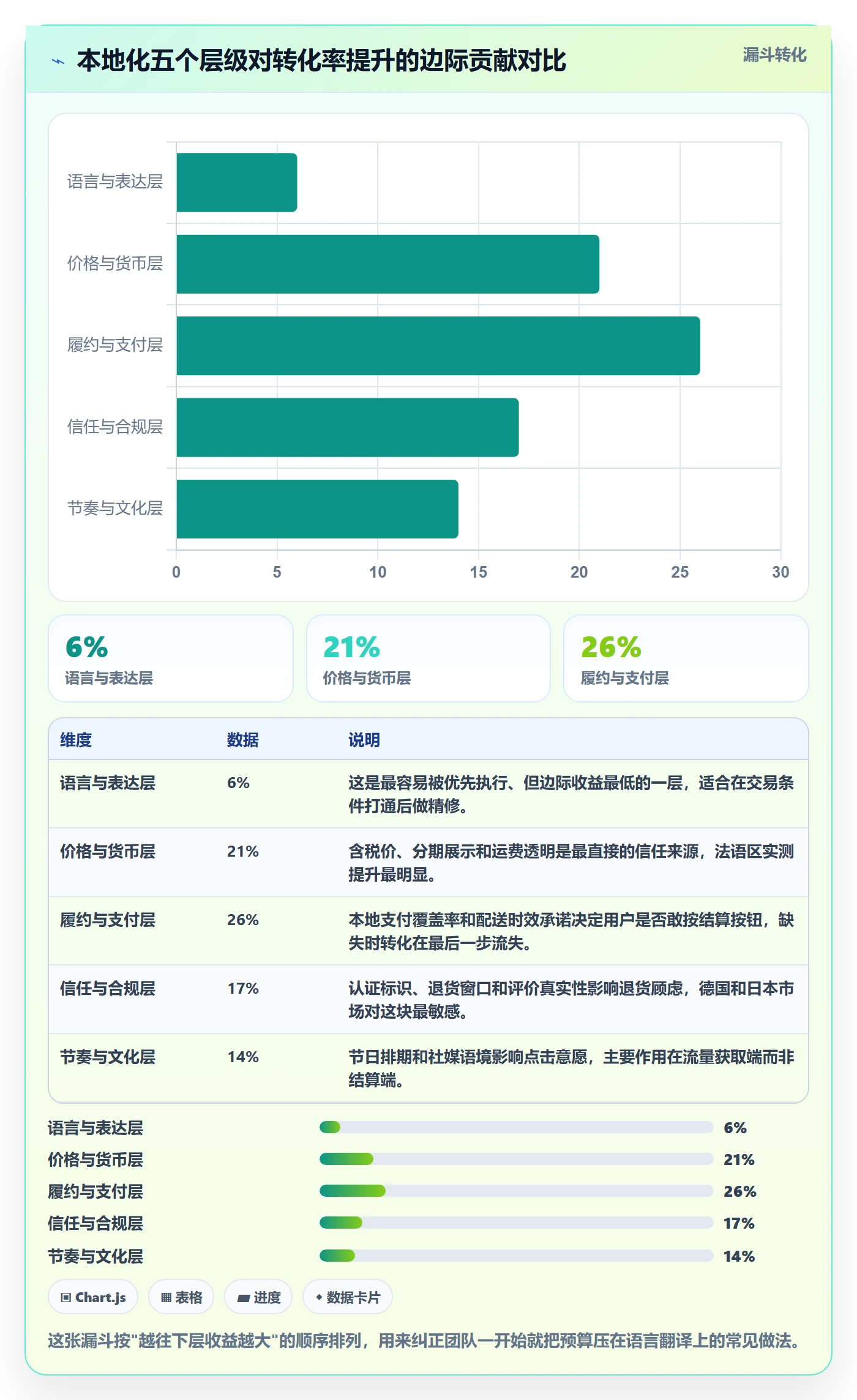
Task: Click the 信任与合规层 bar in the chart
Action: point(348,428)
